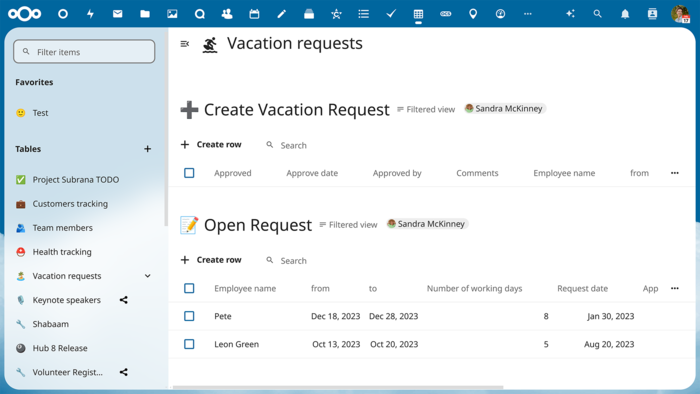This screenshot has width=700, height=394.
Task: Check the checkbox for Pete's row
Action: (x=189, y=316)
